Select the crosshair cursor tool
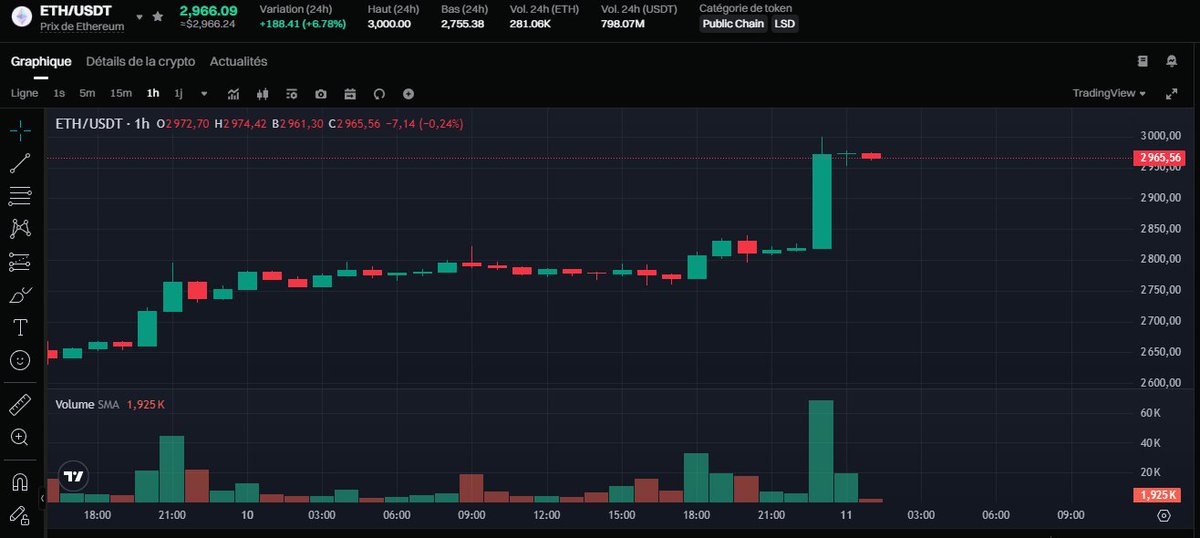The width and height of the screenshot is (1200, 538). coord(20,129)
